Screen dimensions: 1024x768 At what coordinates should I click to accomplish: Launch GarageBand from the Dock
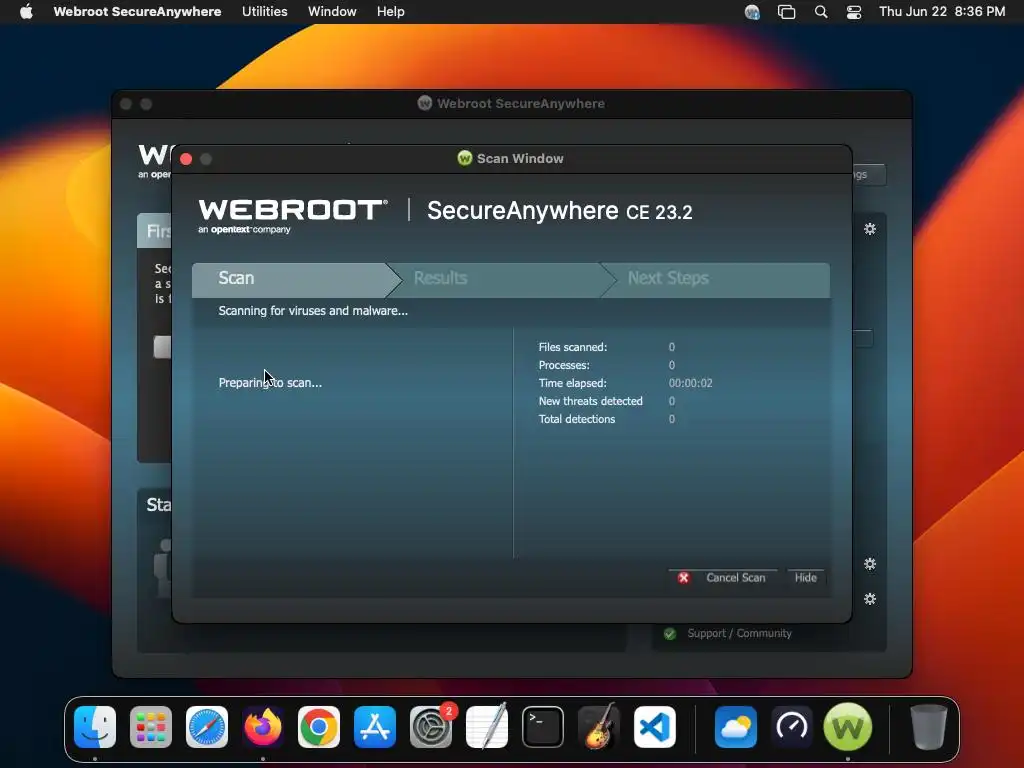(x=599, y=727)
